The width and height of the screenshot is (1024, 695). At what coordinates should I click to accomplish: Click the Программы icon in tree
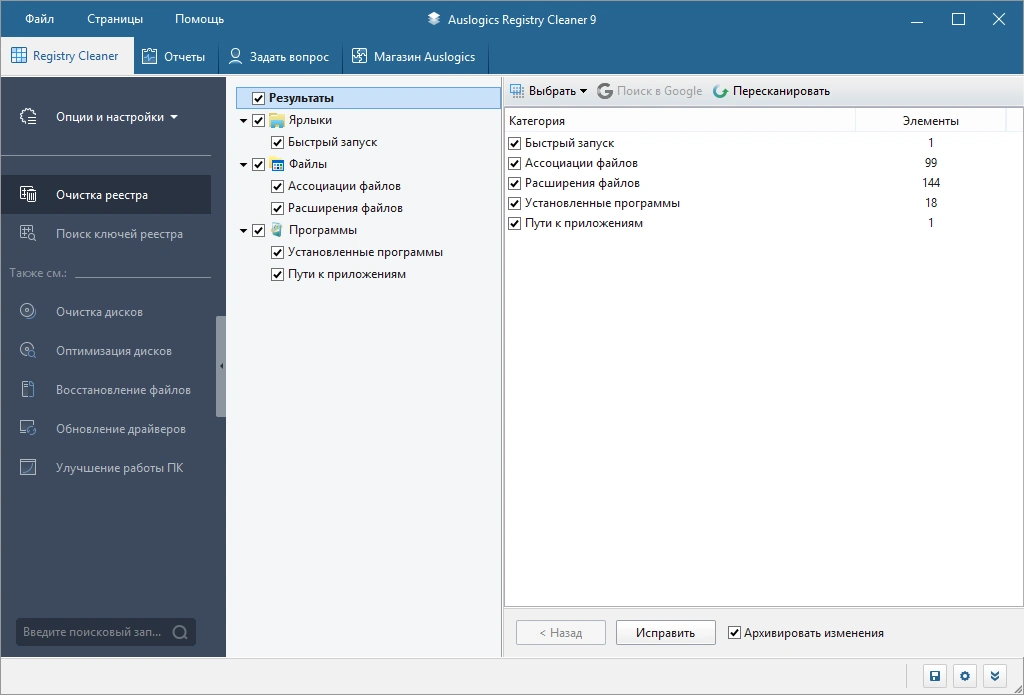pos(277,230)
